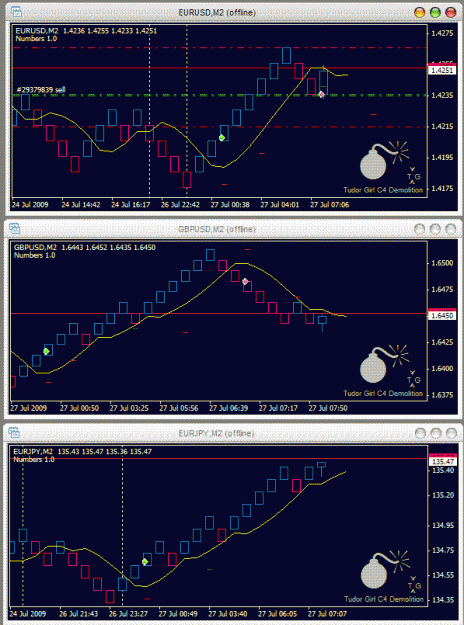The image size is (464, 625).
Task: Click the 1.6375 price scale label
Action: [x=442, y=395]
